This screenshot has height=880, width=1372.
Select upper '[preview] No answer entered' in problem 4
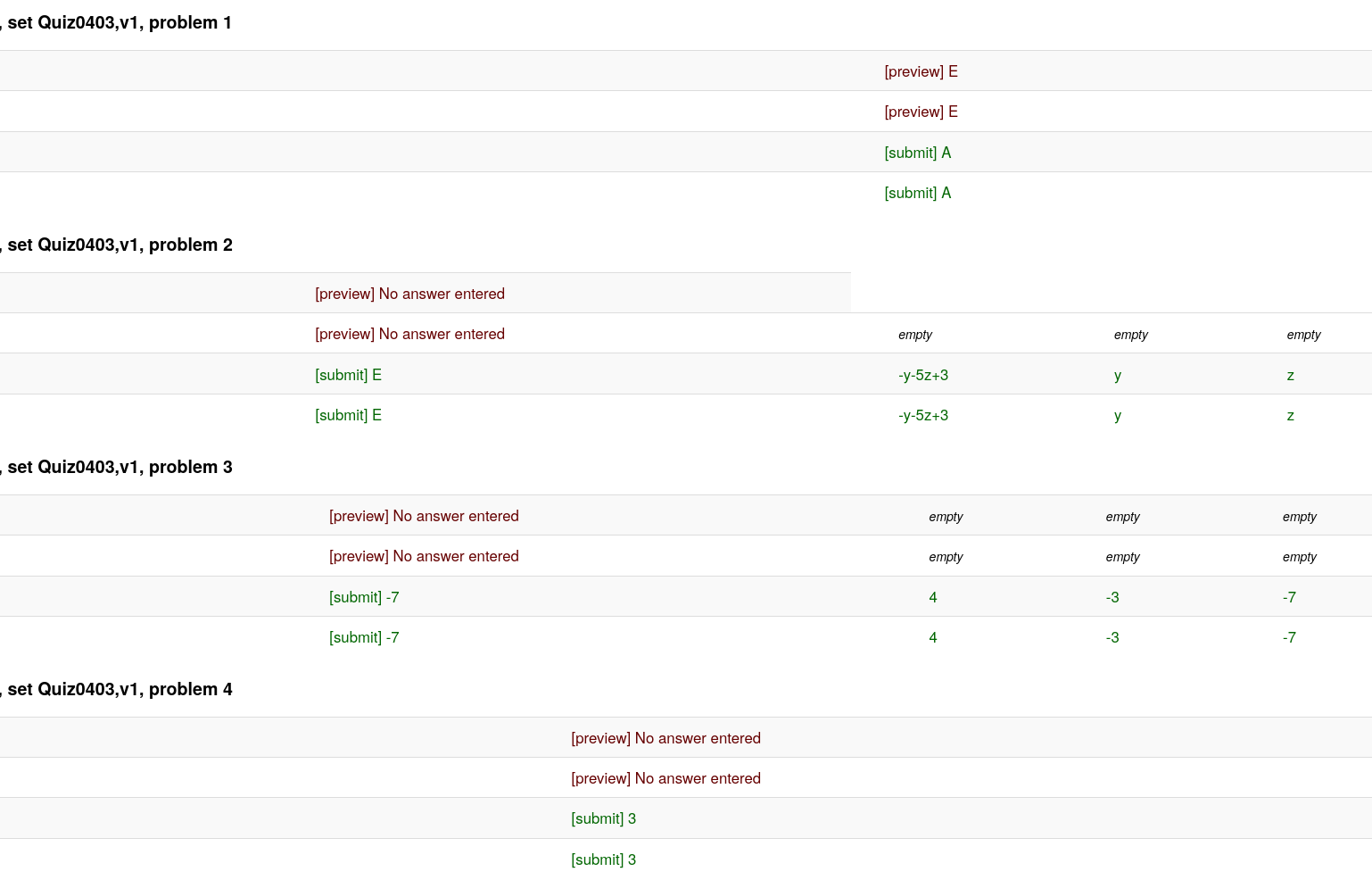pos(665,738)
